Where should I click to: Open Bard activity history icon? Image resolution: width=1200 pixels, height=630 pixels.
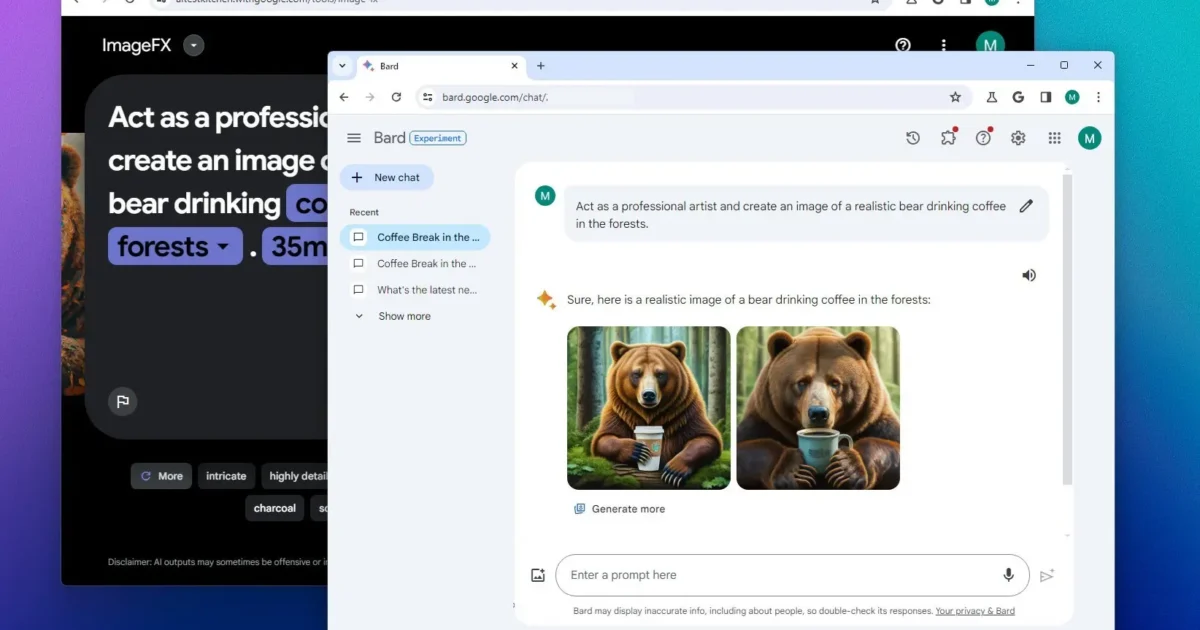[913, 138]
